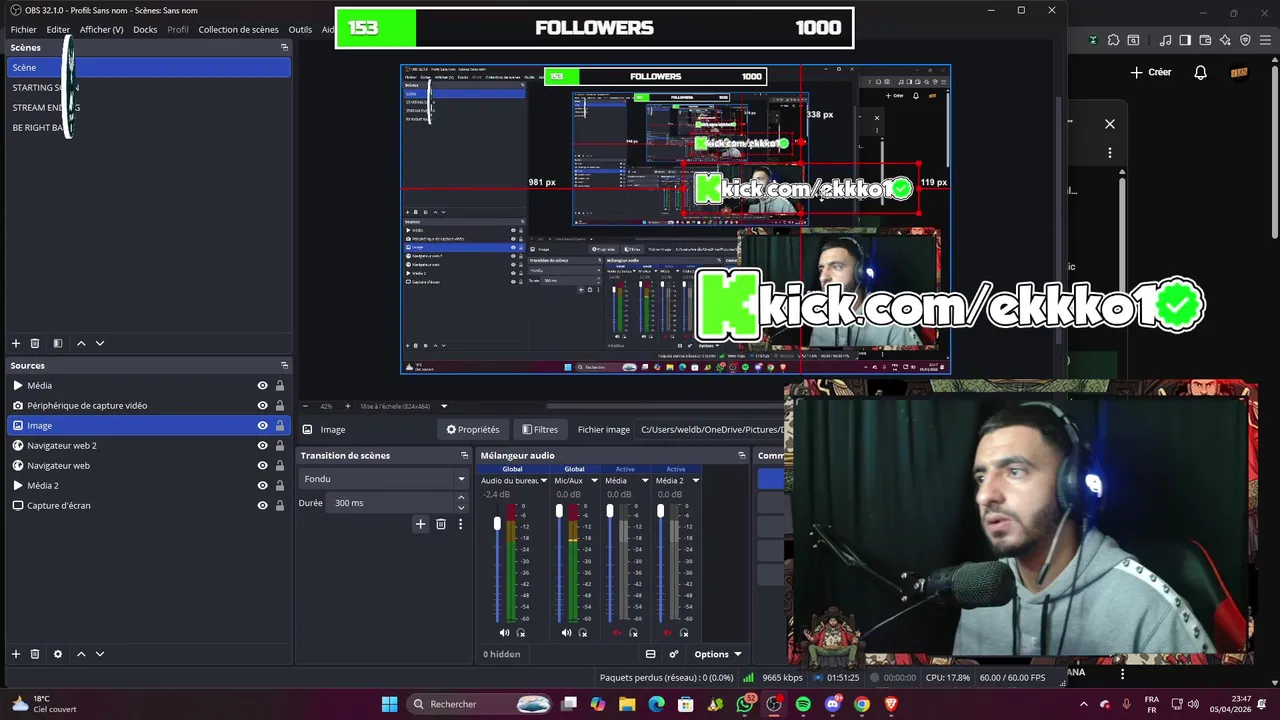Image resolution: width=1280 pixels, height=720 pixels.
Task: Move selected scene down arrow
Action: click(99, 343)
